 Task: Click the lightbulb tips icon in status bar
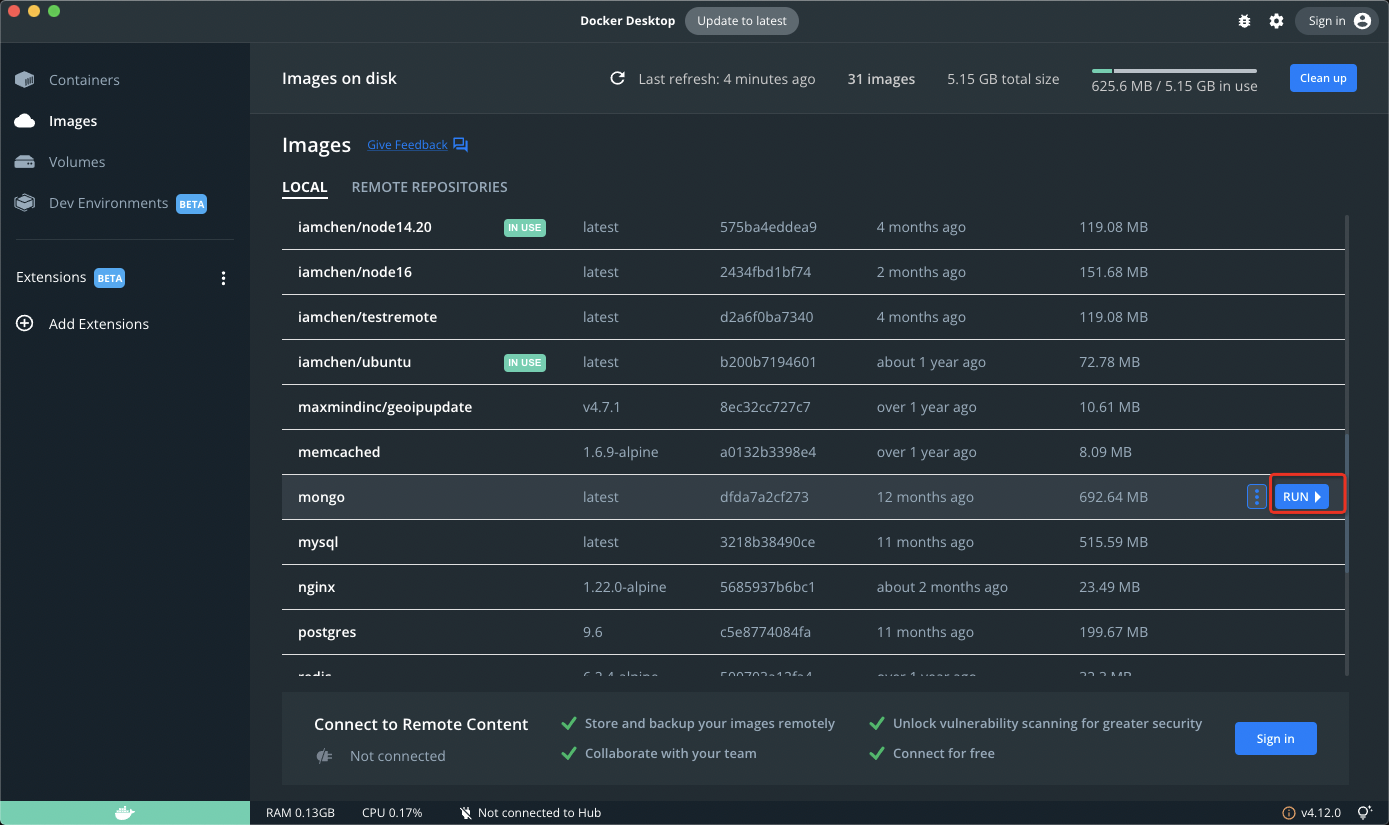pos(1364,813)
